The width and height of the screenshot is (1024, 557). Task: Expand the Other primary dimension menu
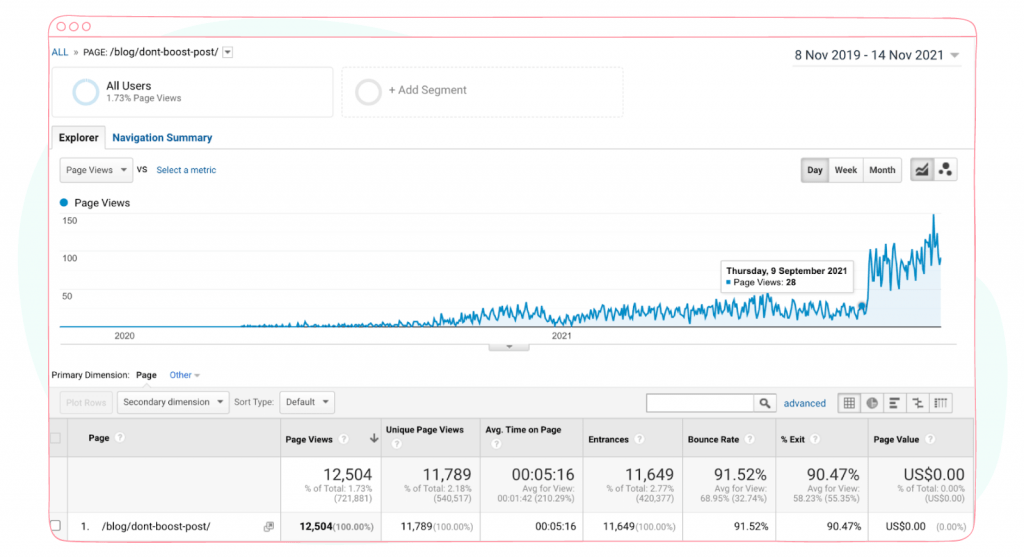[184, 375]
